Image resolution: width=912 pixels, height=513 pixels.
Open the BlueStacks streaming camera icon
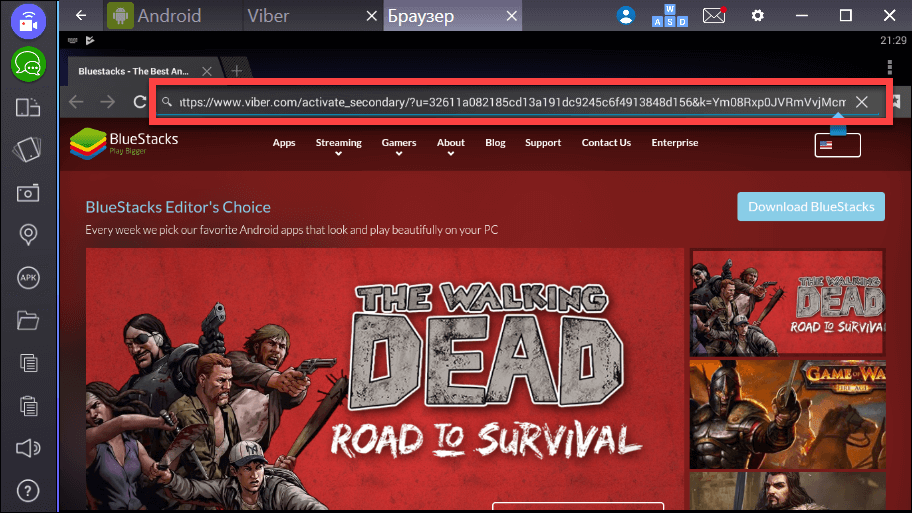(28, 22)
